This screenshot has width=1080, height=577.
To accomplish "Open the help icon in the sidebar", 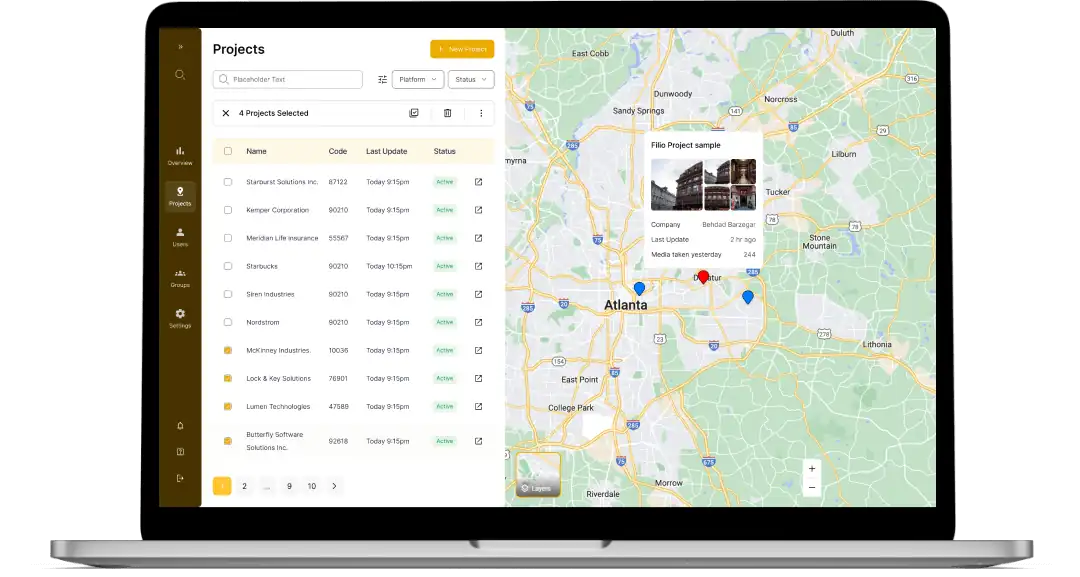I will pos(180,452).
